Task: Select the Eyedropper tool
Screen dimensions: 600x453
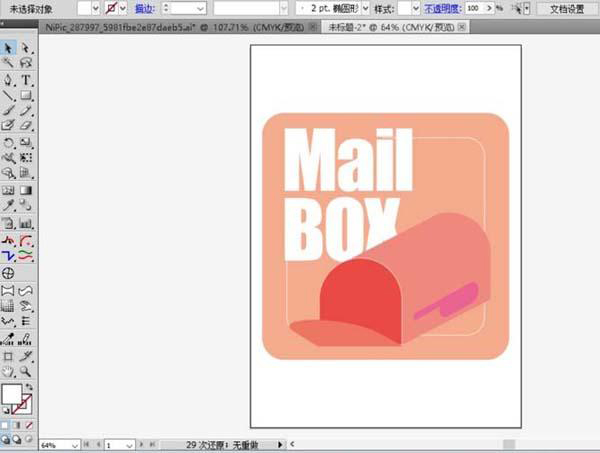Action: (8, 205)
